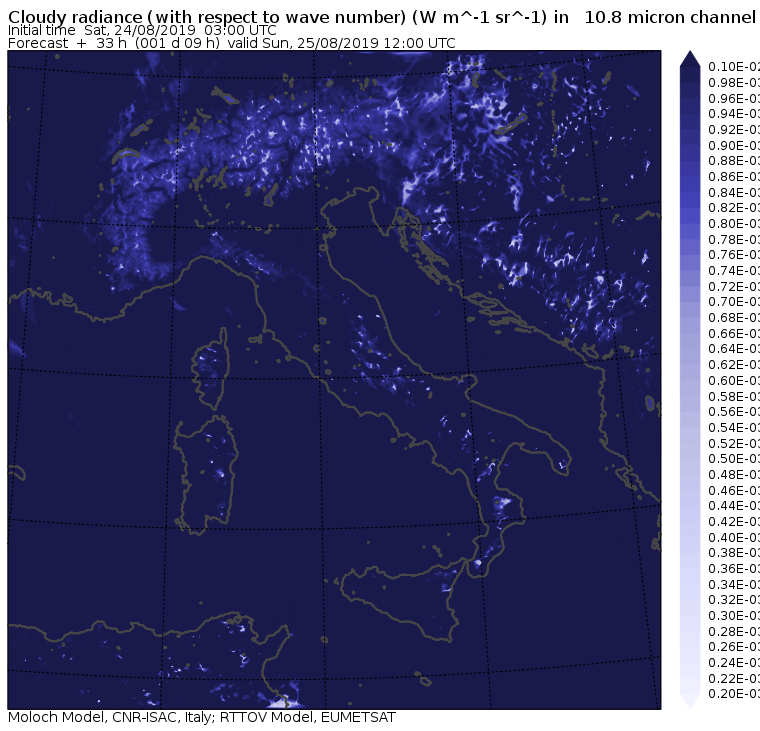Click the colorbar label 0.46E-03
This screenshot has height=731, width=760.
coord(734,491)
